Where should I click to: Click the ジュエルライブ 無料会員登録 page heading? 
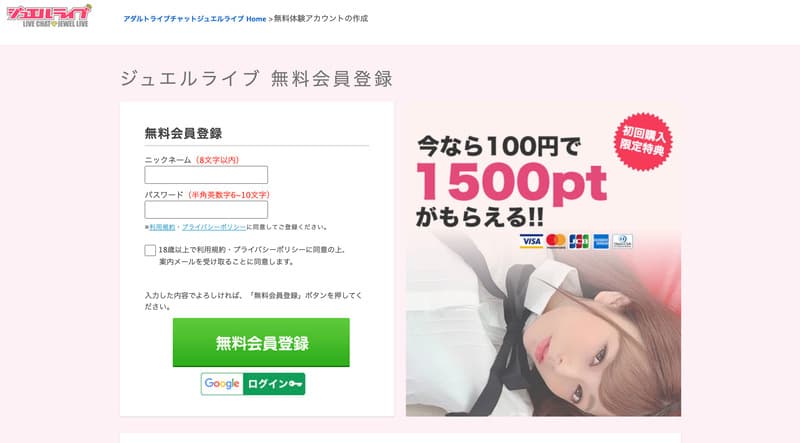(257, 79)
